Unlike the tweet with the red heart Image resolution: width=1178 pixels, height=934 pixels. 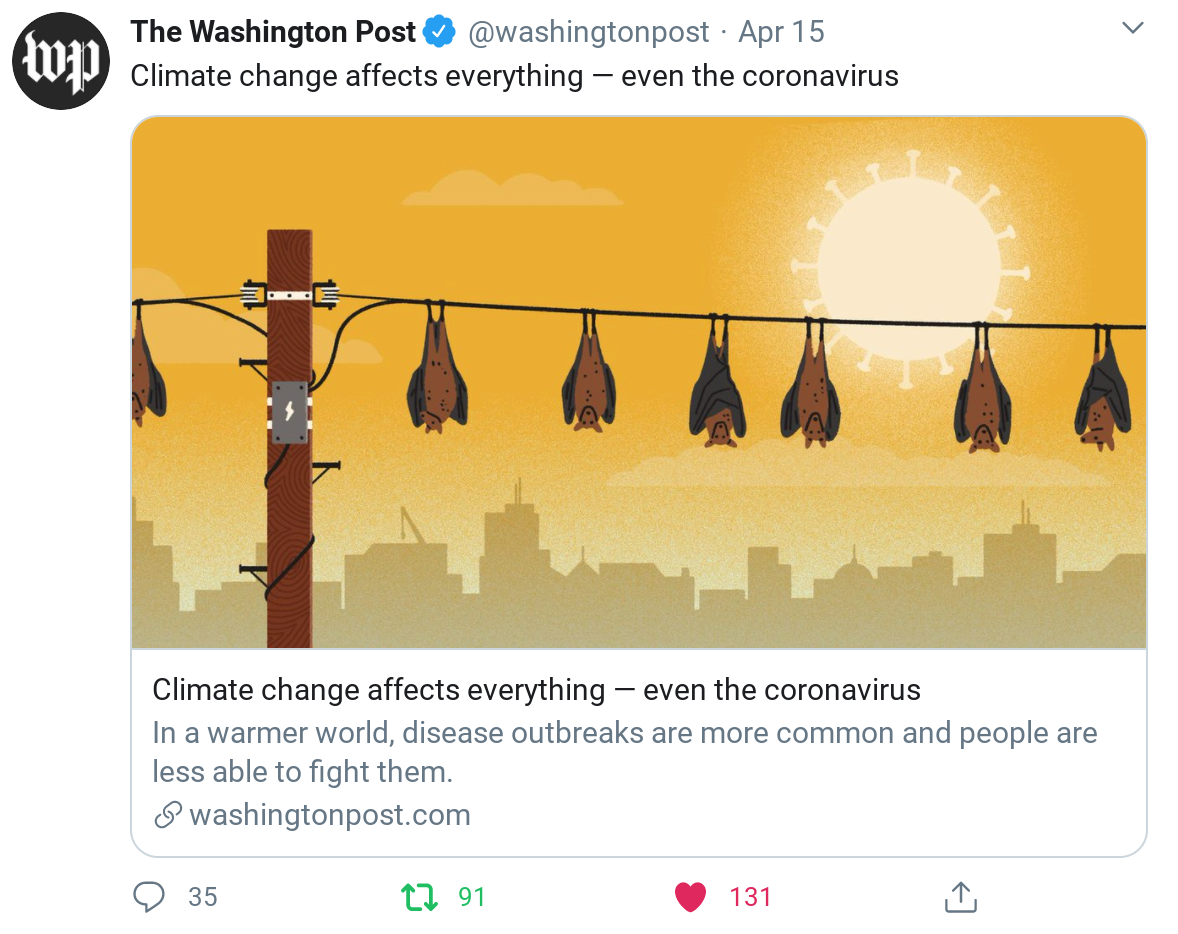pos(690,896)
